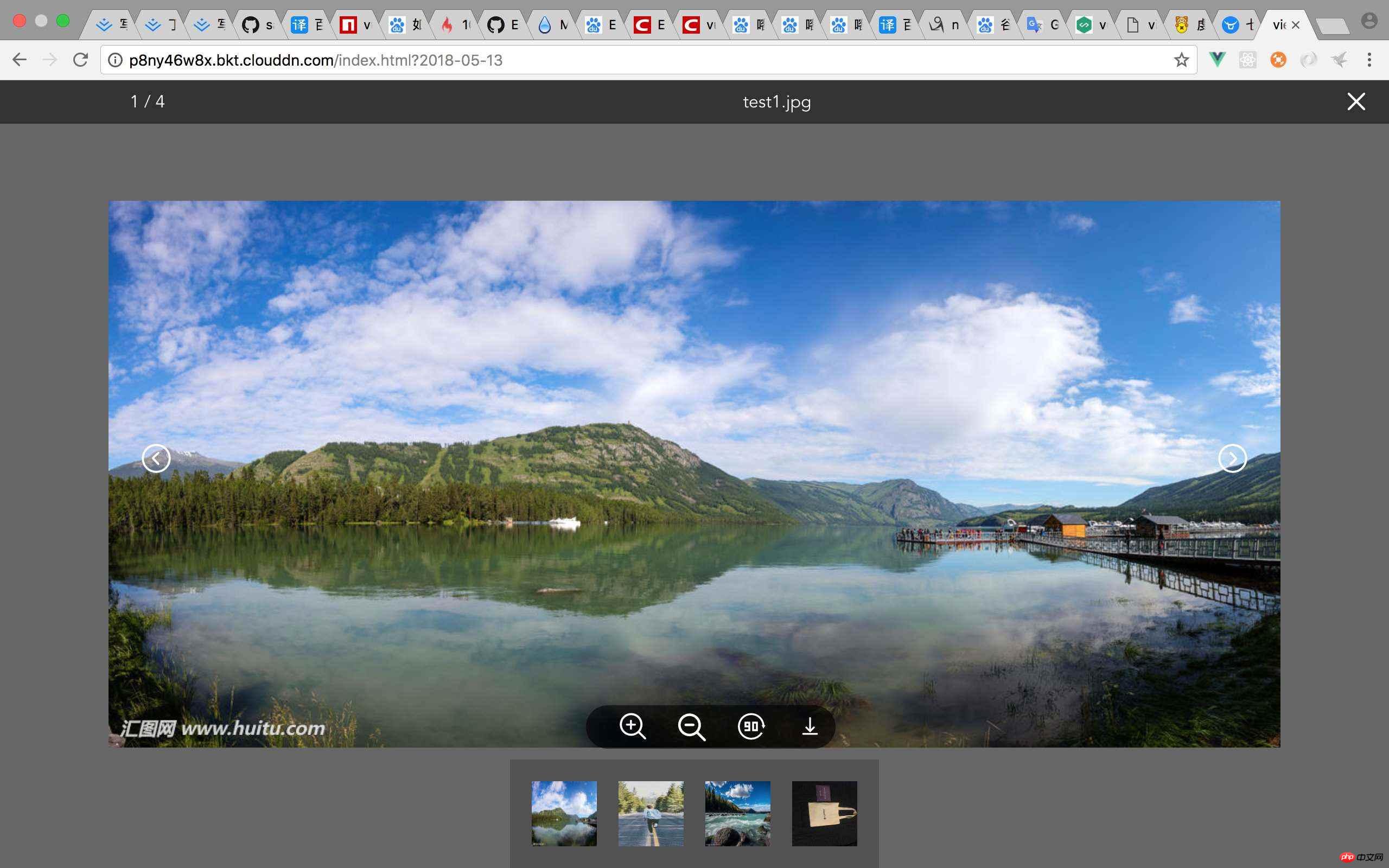
Task: Click the zoom in magnifier icon
Action: pos(633,726)
